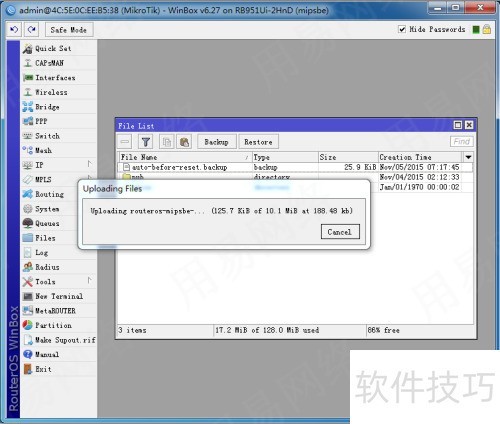Image resolution: width=500 pixels, height=424 pixels.
Task: Enable Safe Mode
Action: (69, 30)
